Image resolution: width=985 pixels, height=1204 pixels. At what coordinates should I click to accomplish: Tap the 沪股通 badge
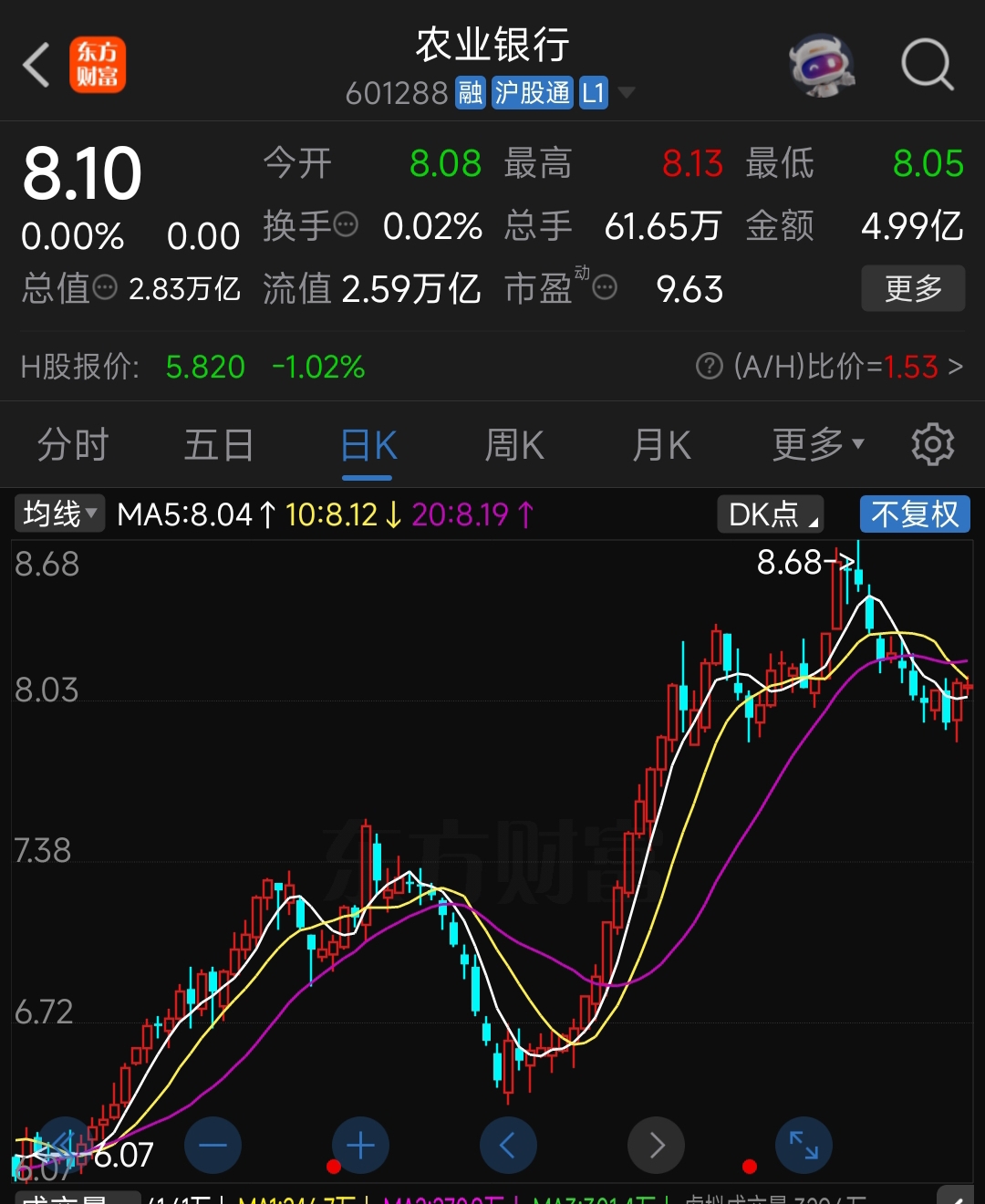pos(533,92)
